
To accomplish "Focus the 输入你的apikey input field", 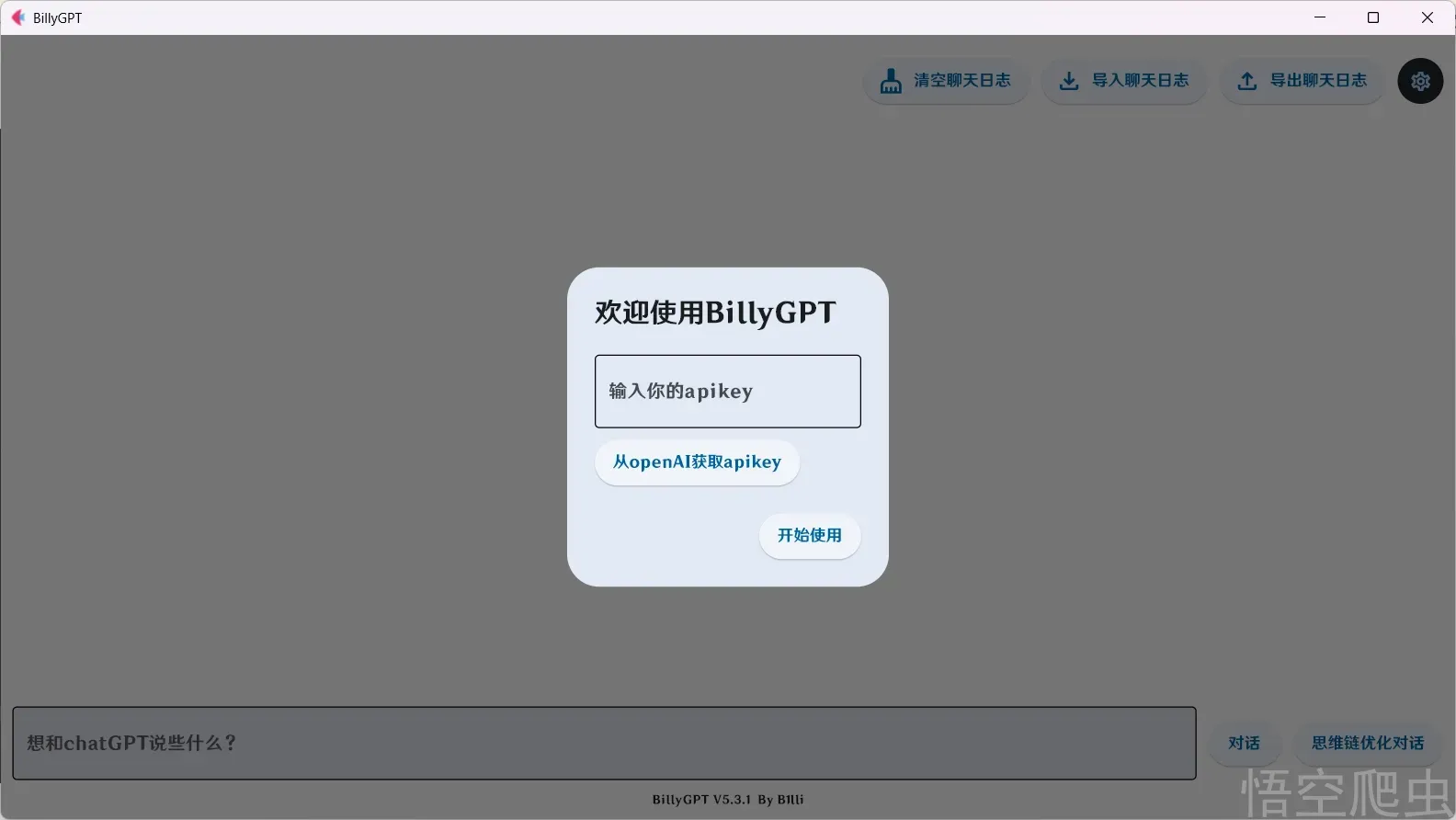I will point(728,391).
